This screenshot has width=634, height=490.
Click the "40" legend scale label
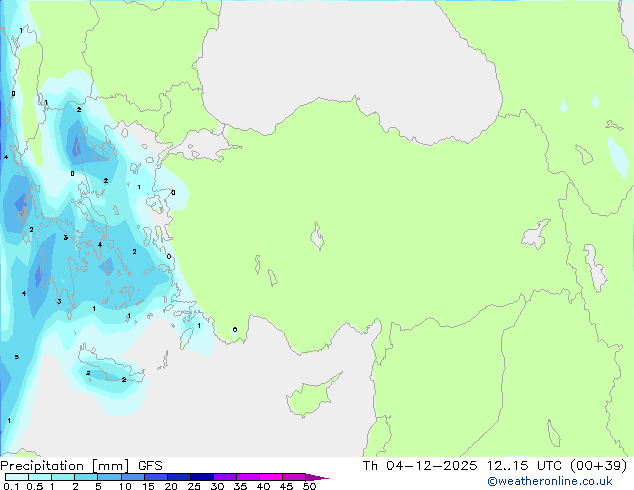pyautogui.click(x=263, y=486)
